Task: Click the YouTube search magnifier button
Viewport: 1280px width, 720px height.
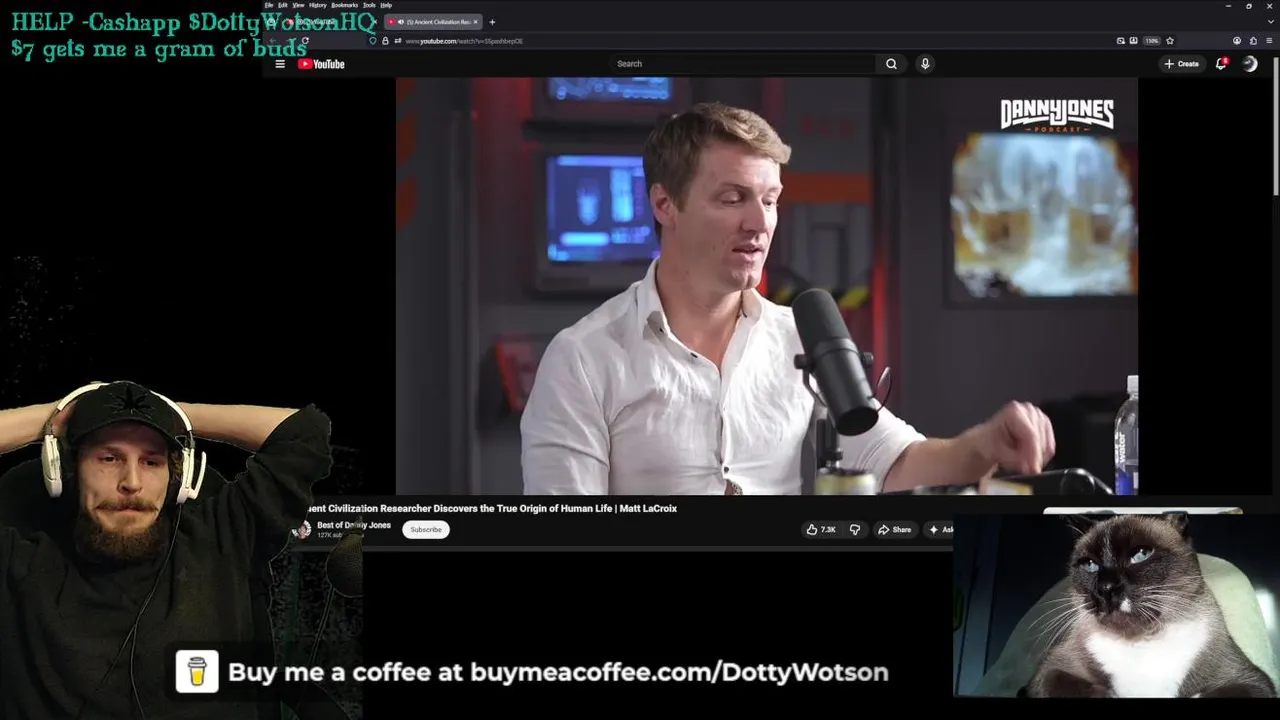Action: 891,64
